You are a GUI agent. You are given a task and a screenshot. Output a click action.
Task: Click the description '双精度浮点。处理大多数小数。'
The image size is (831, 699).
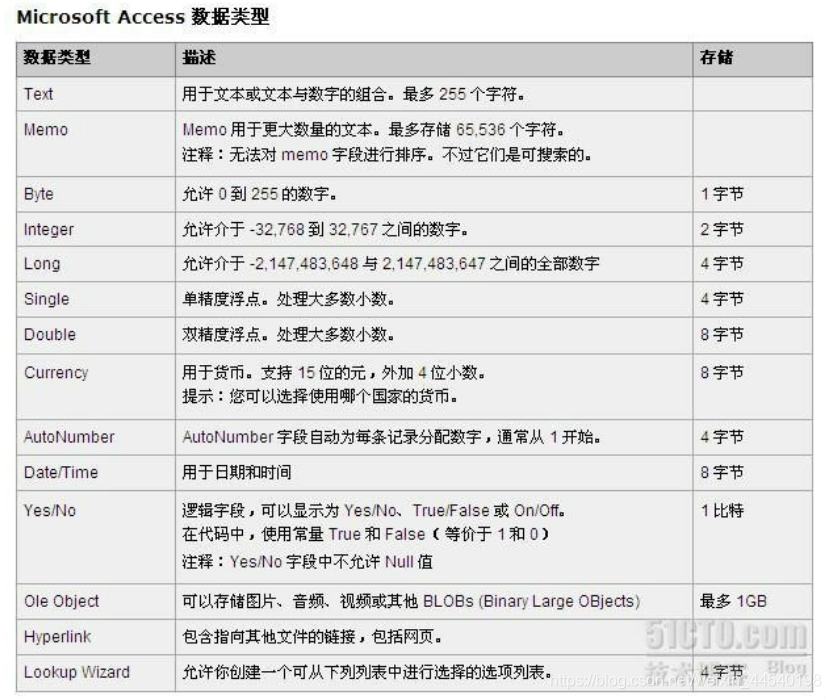(x=288, y=334)
